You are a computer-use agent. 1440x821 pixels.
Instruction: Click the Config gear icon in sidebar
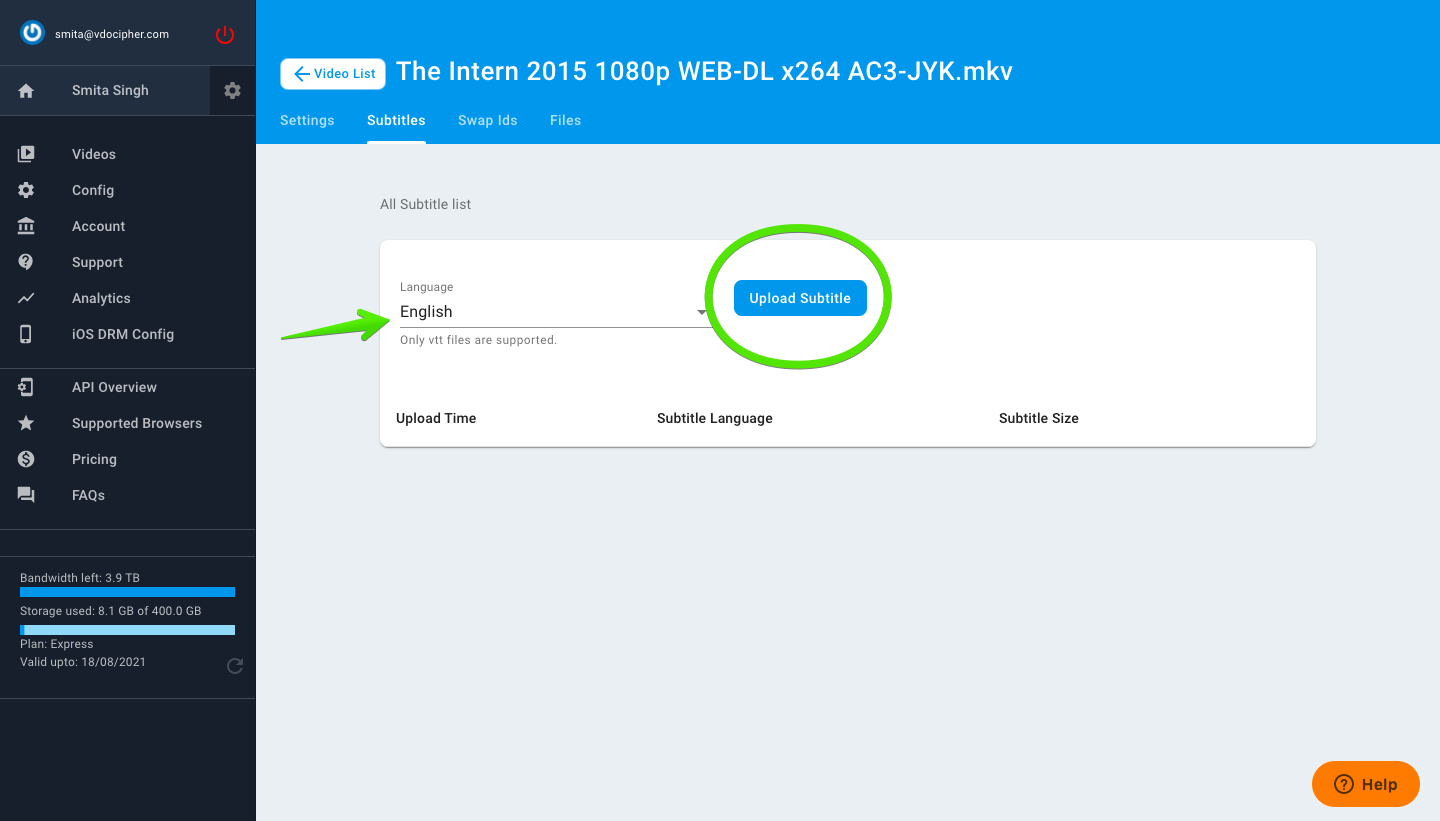pos(26,190)
